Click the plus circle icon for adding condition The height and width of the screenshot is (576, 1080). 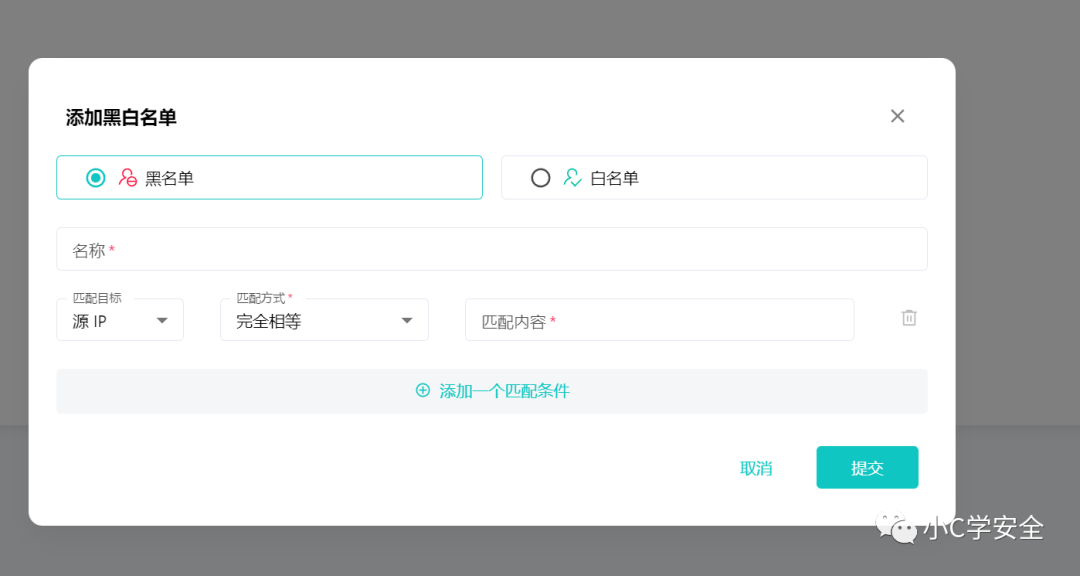(x=423, y=391)
